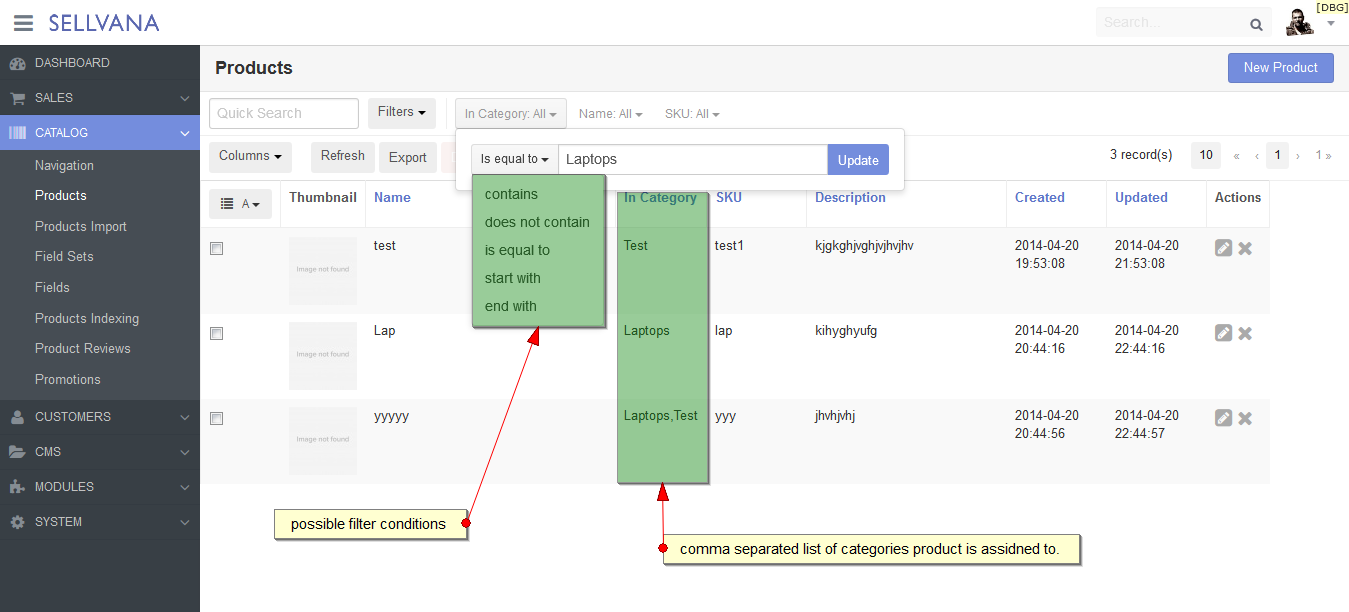Jump to last page 1»
Image resolution: width=1349 pixels, height=612 pixels.
coord(1323,156)
